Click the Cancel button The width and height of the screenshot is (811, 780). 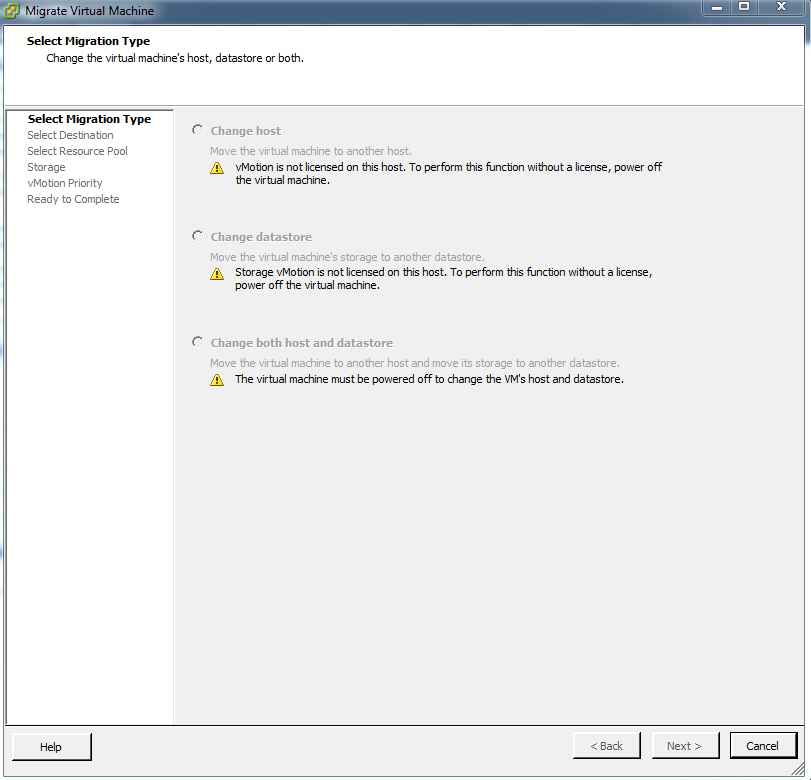pyautogui.click(x=763, y=745)
